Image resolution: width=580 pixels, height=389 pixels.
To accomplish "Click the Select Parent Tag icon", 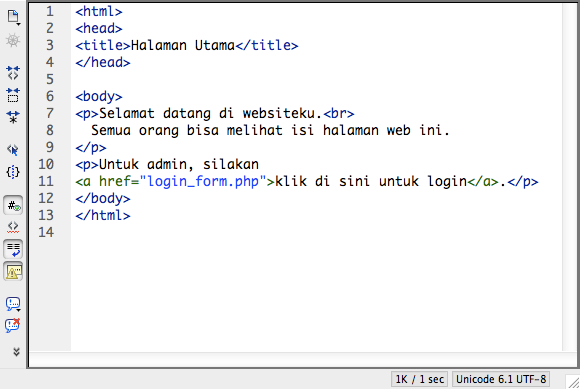I will (x=13, y=150).
